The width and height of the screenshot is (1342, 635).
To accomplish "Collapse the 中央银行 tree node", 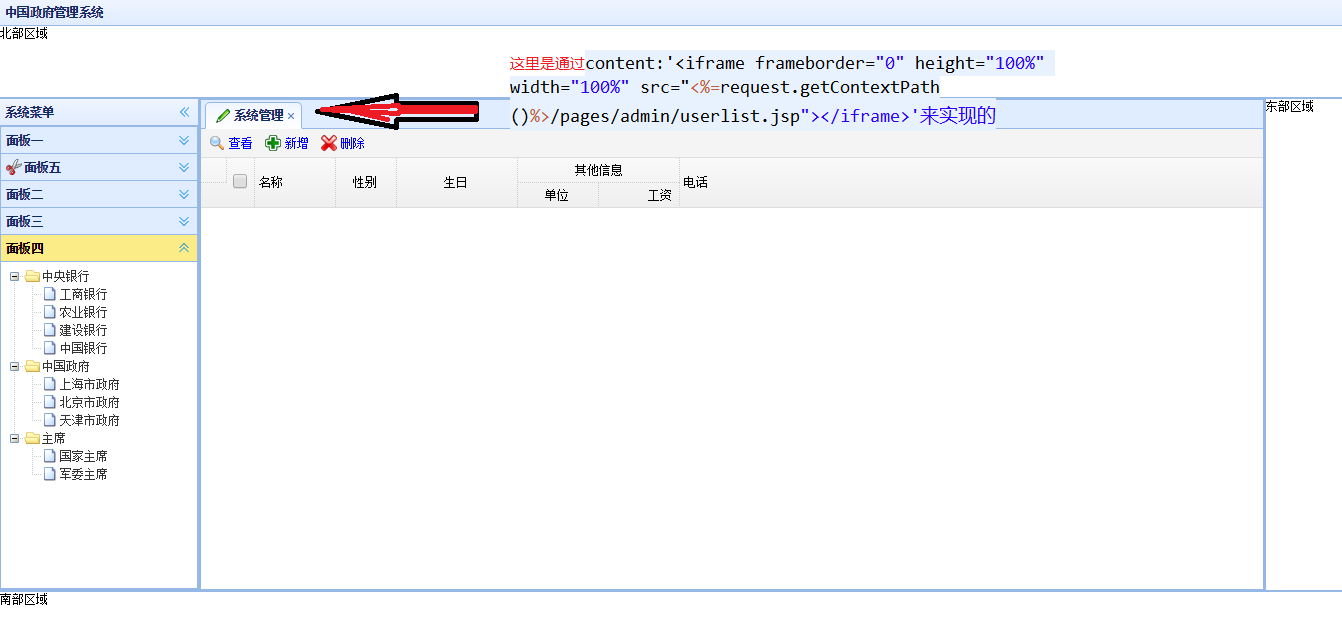I will coord(15,276).
